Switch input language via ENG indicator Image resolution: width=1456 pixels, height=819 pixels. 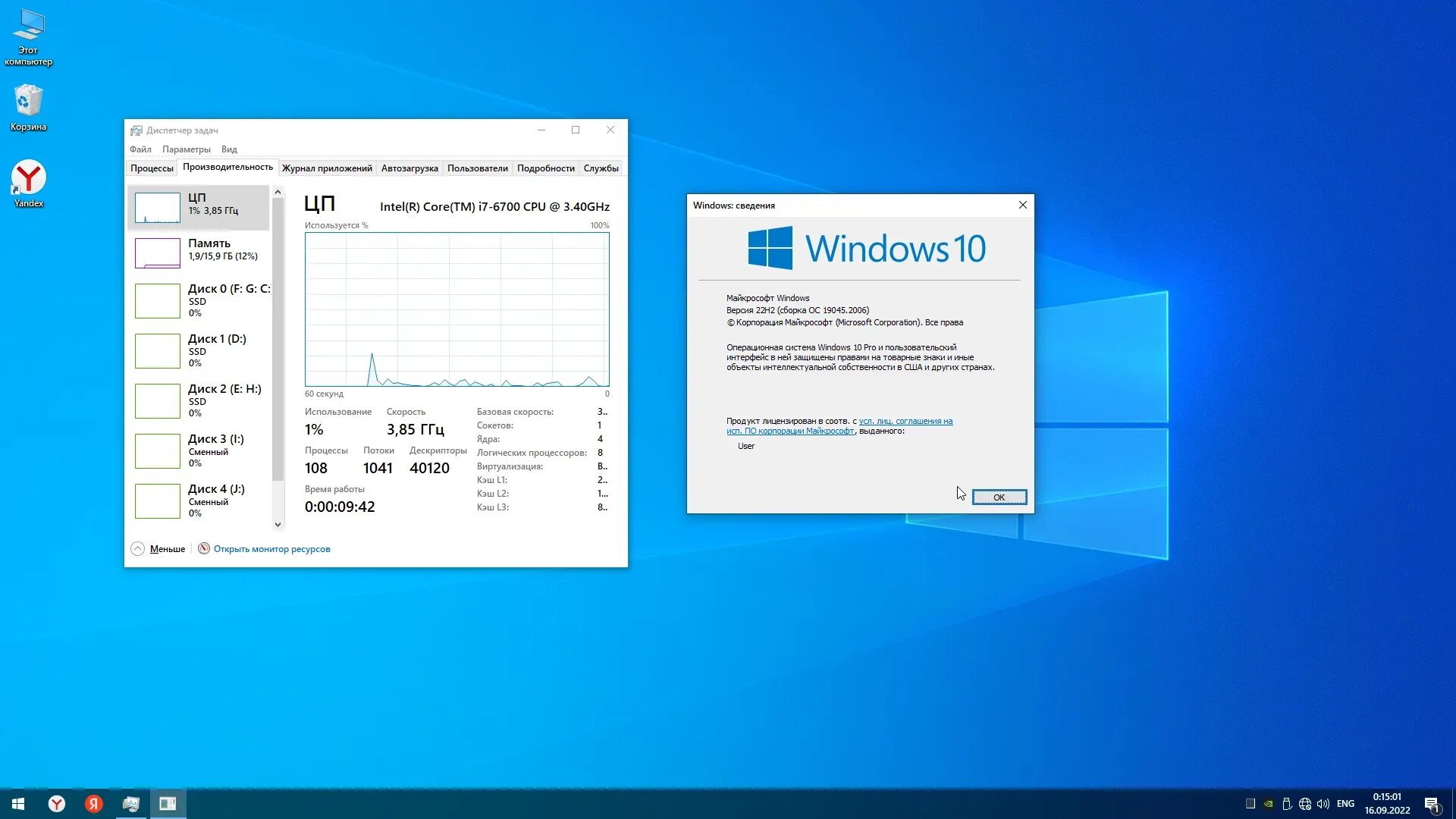(x=1345, y=804)
